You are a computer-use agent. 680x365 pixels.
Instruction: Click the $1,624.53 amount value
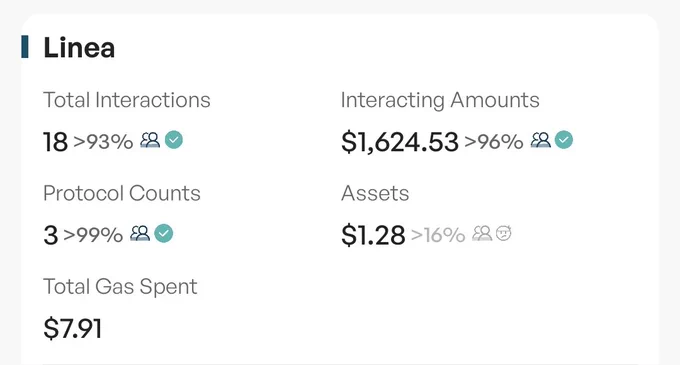[x=400, y=142]
